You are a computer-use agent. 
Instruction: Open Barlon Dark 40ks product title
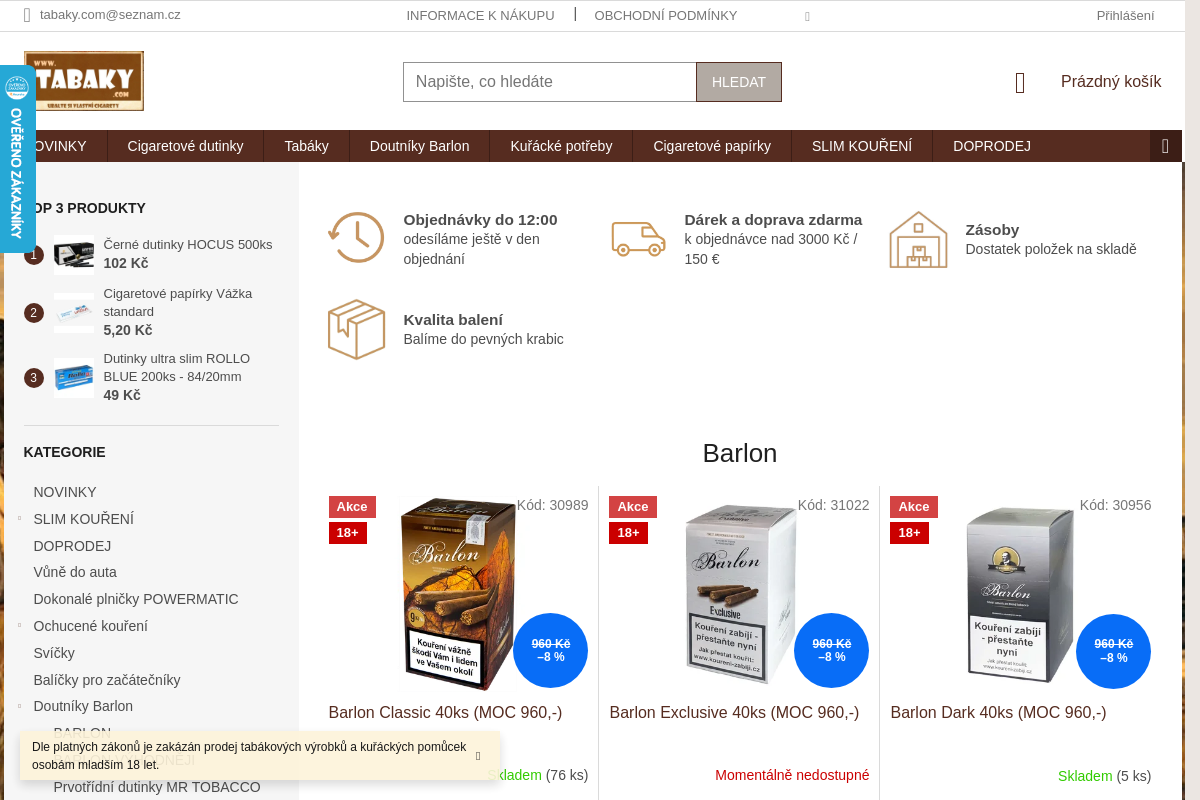(998, 713)
